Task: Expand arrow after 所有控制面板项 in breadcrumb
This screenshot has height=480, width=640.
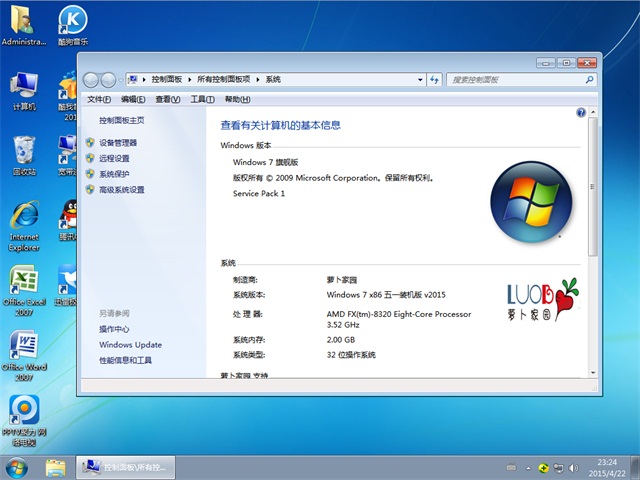Action: (x=258, y=80)
